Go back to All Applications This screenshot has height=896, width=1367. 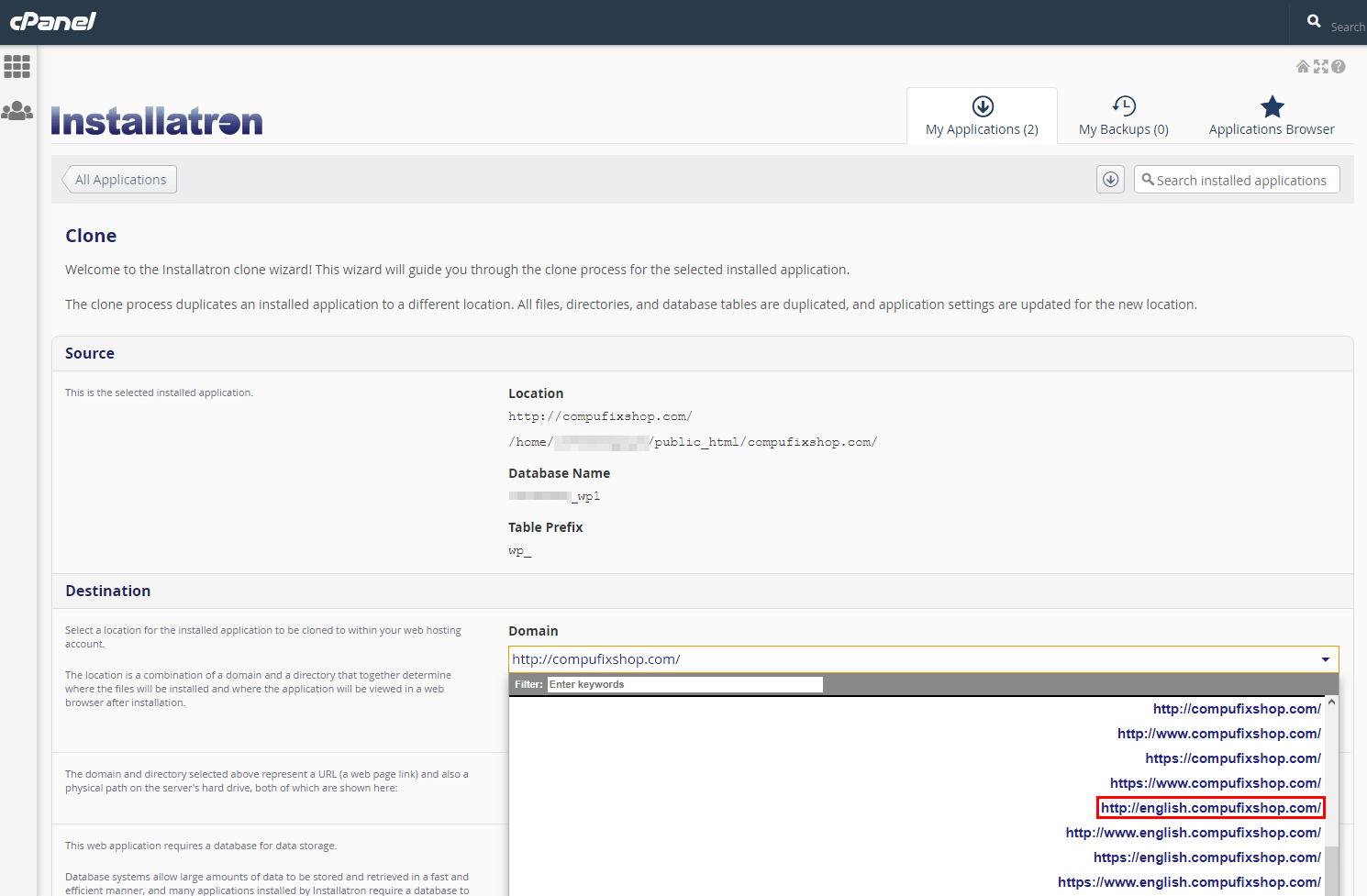point(119,180)
